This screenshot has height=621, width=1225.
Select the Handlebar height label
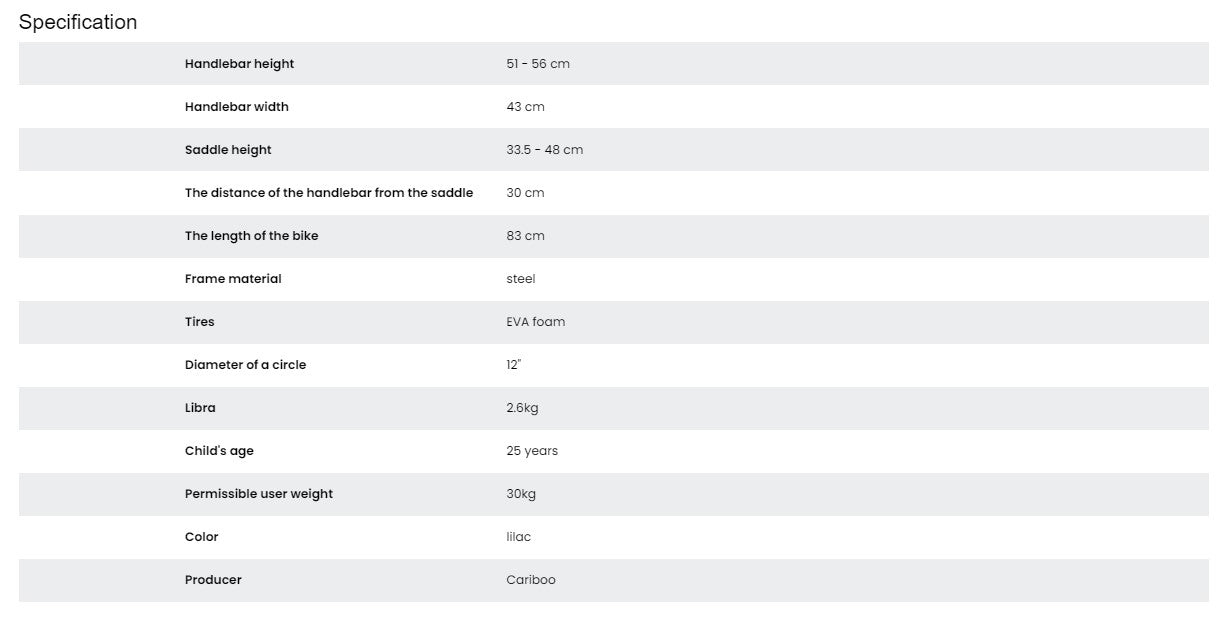(239, 64)
